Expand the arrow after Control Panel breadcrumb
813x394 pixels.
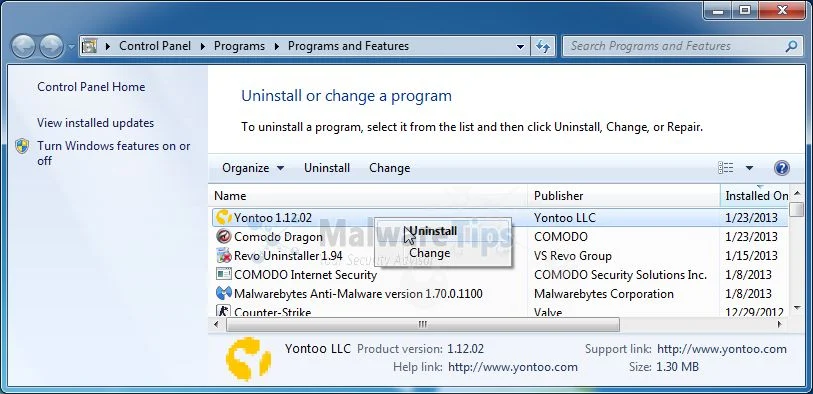[203, 46]
